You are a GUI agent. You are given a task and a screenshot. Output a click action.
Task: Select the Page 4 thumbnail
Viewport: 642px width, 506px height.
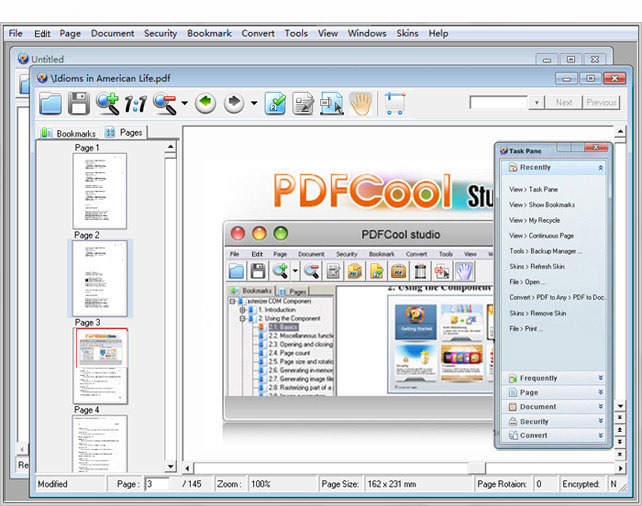click(x=100, y=444)
